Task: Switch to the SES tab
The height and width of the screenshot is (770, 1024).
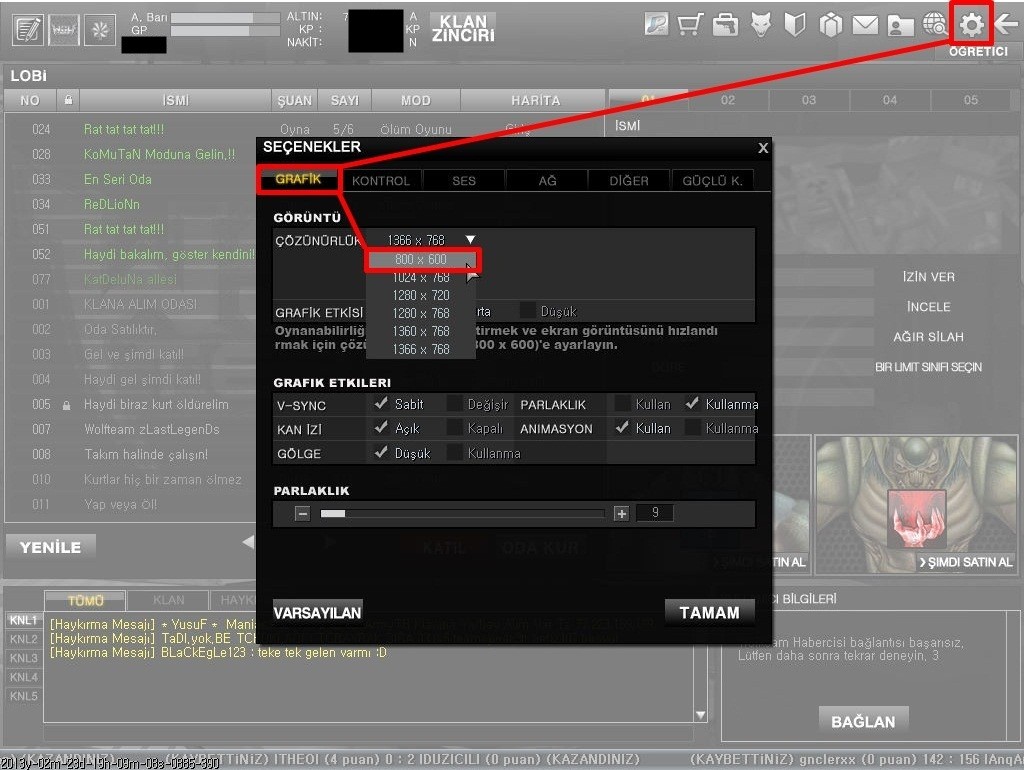Action: coord(464,181)
